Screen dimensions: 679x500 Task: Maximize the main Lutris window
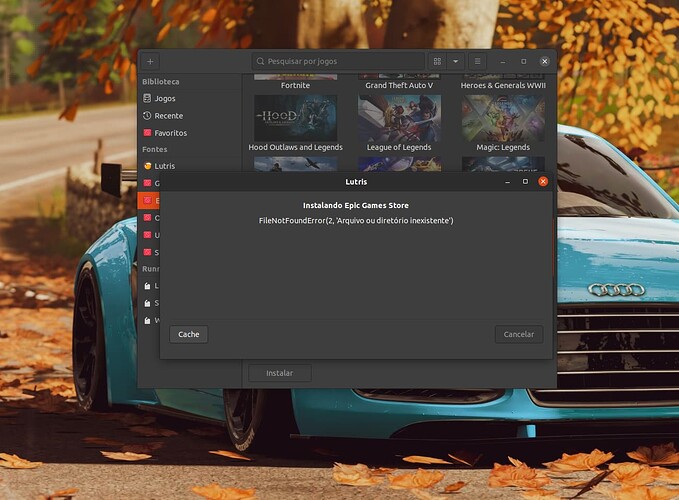pos(524,61)
